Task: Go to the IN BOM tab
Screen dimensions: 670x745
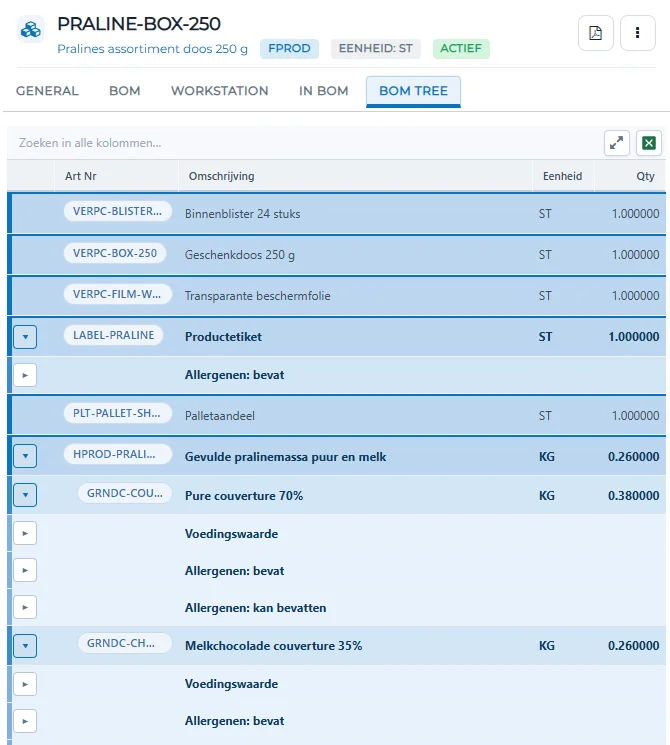Action: [x=323, y=91]
